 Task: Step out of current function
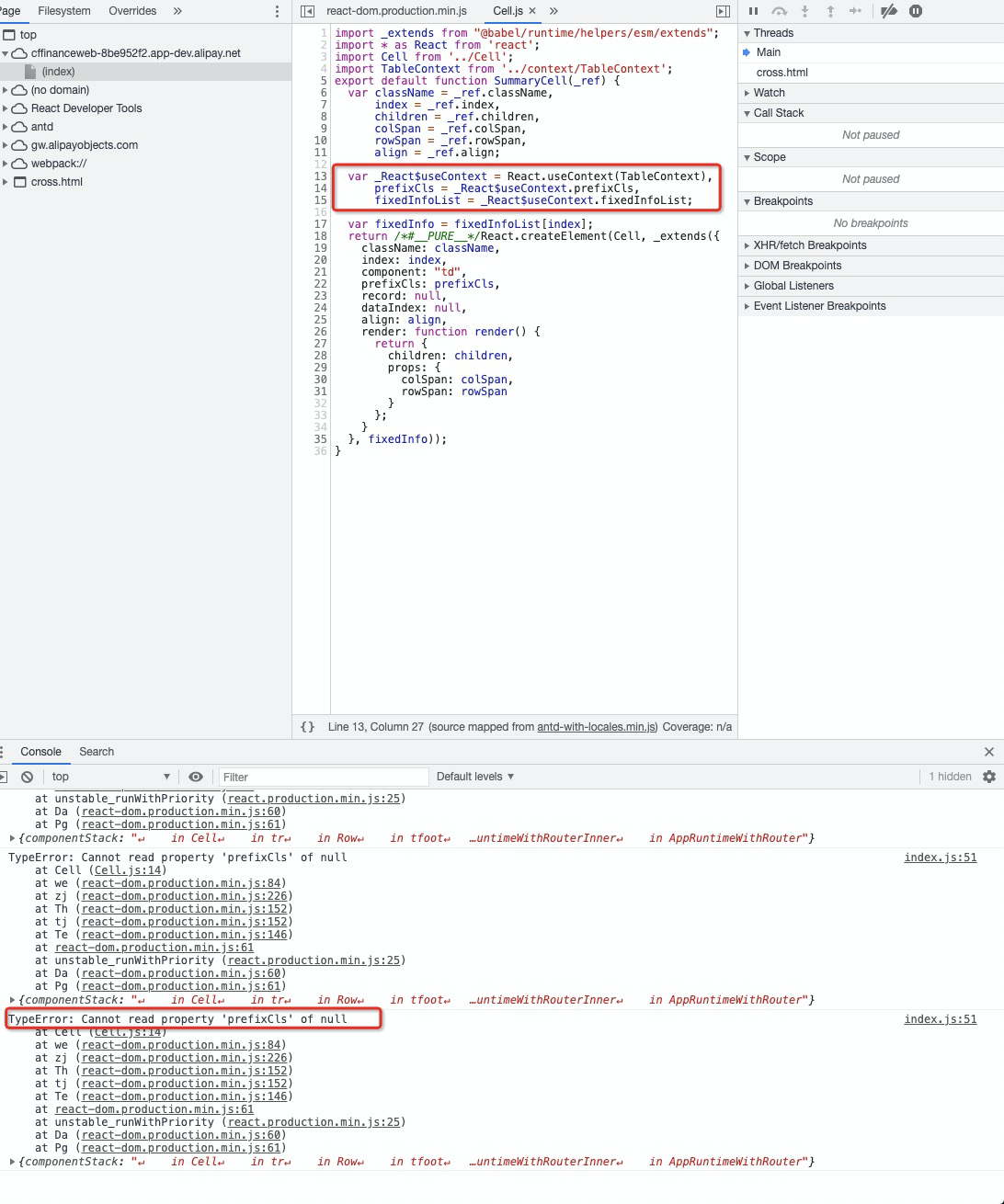pos(829,11)
